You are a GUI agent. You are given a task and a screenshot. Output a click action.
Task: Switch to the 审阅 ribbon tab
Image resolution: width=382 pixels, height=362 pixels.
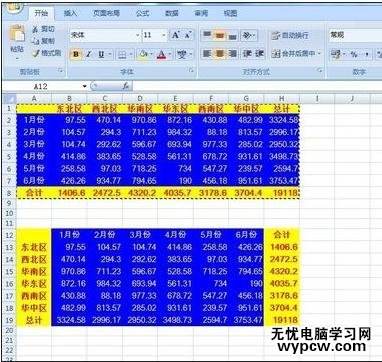pos(201,13)
